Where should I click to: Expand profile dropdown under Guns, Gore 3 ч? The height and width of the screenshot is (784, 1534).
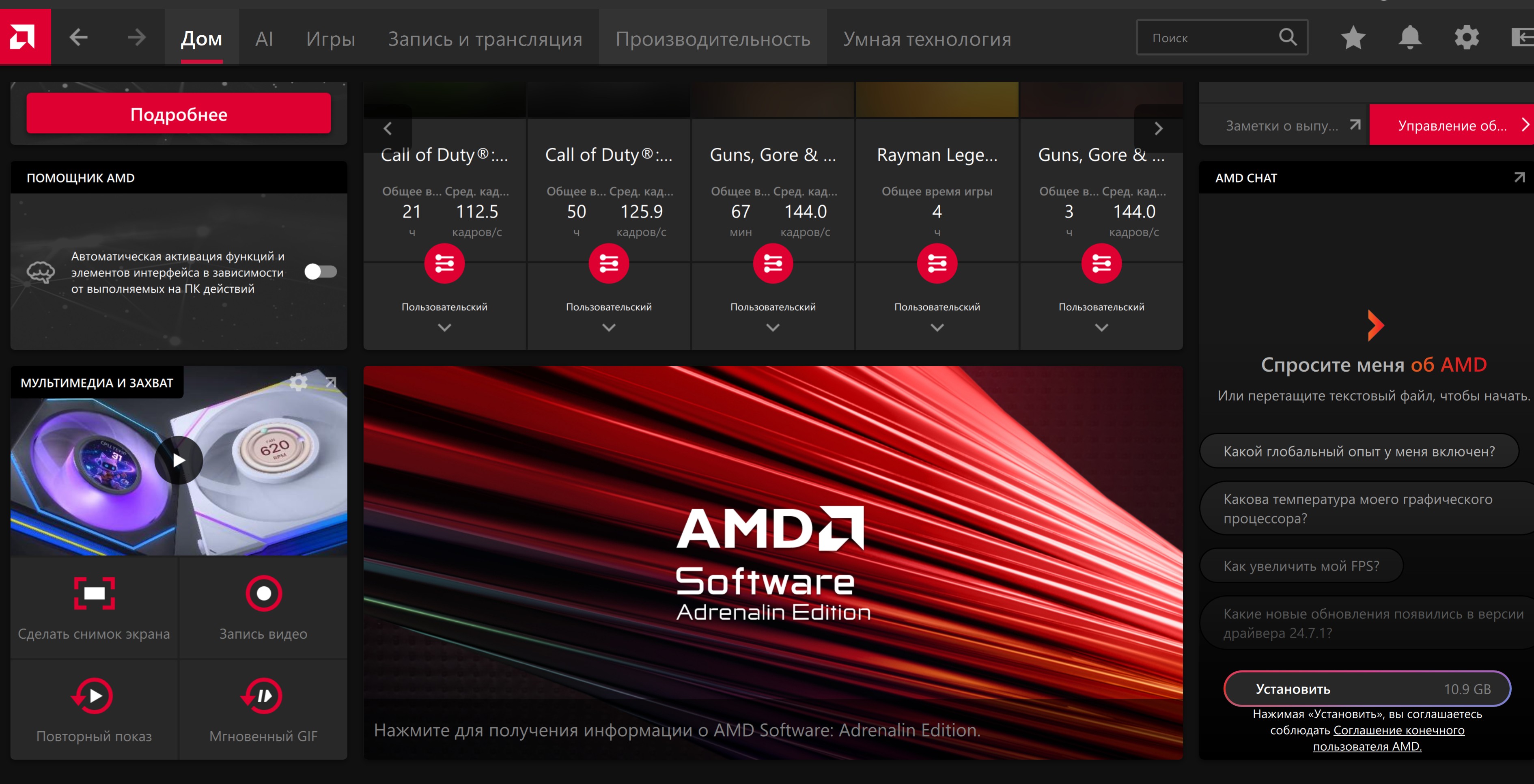pos(1102,327)
